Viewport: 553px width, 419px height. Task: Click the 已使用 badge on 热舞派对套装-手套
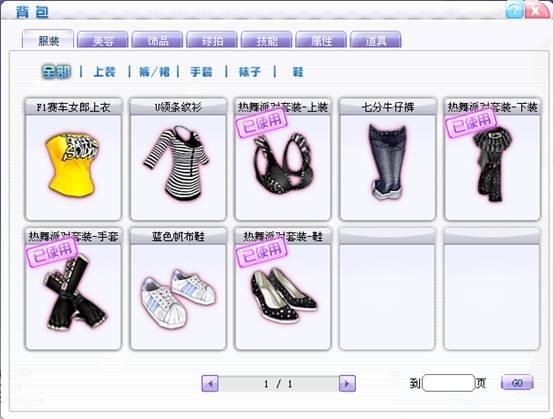coord(52,253)
